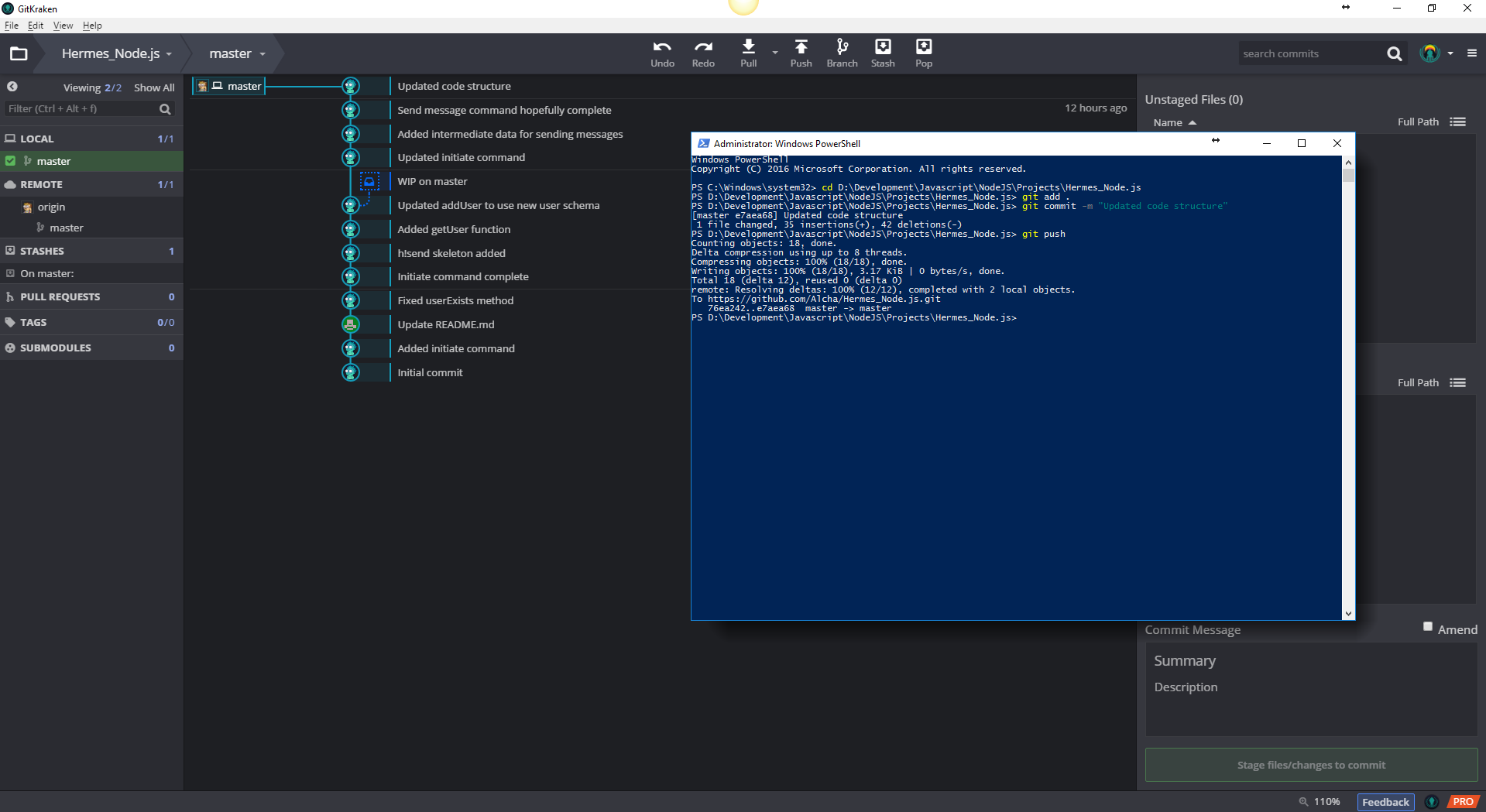Click the PRO badge button
The height and width of the screenshot is (812, 1486).
(1463, 802)
